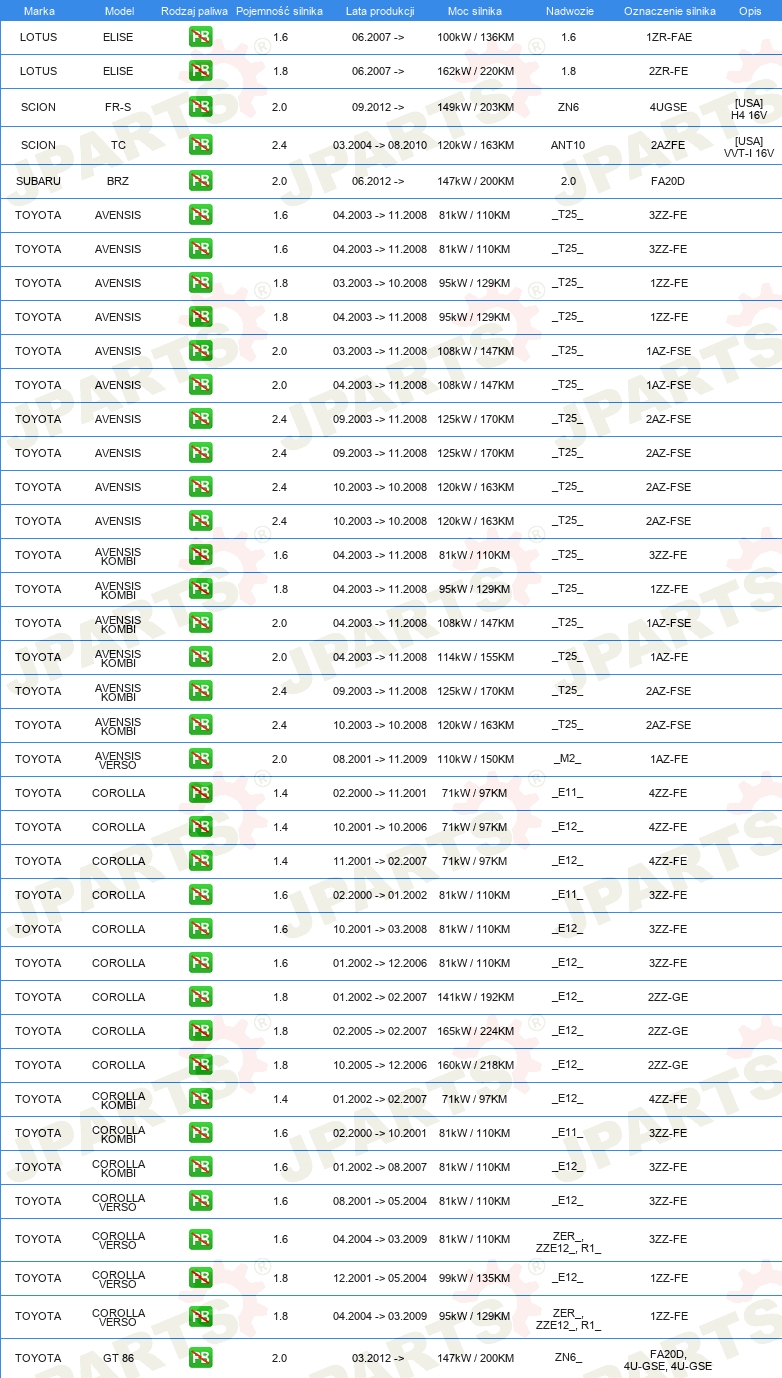Click fuel icon for Avensis Kombi 2.0 108kW
782x1378 pixels.
pos(200,623)
